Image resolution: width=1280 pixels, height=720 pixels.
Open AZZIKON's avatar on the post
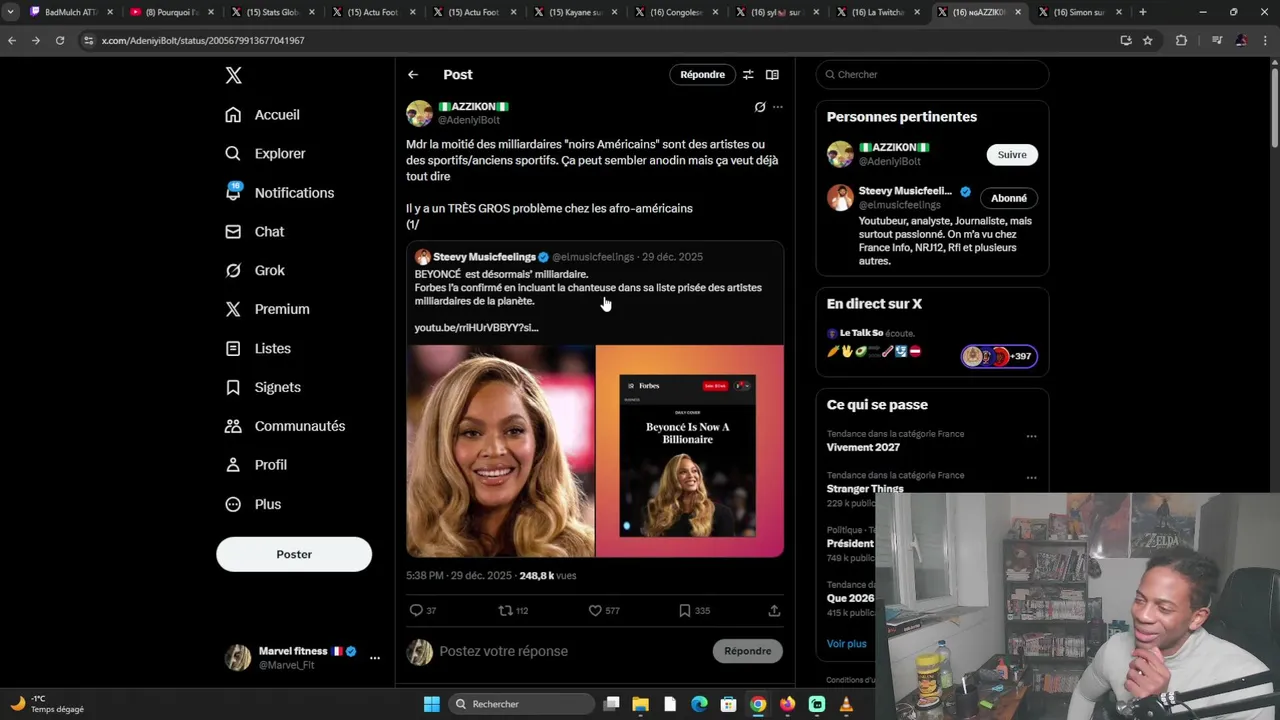click(419, 113)
